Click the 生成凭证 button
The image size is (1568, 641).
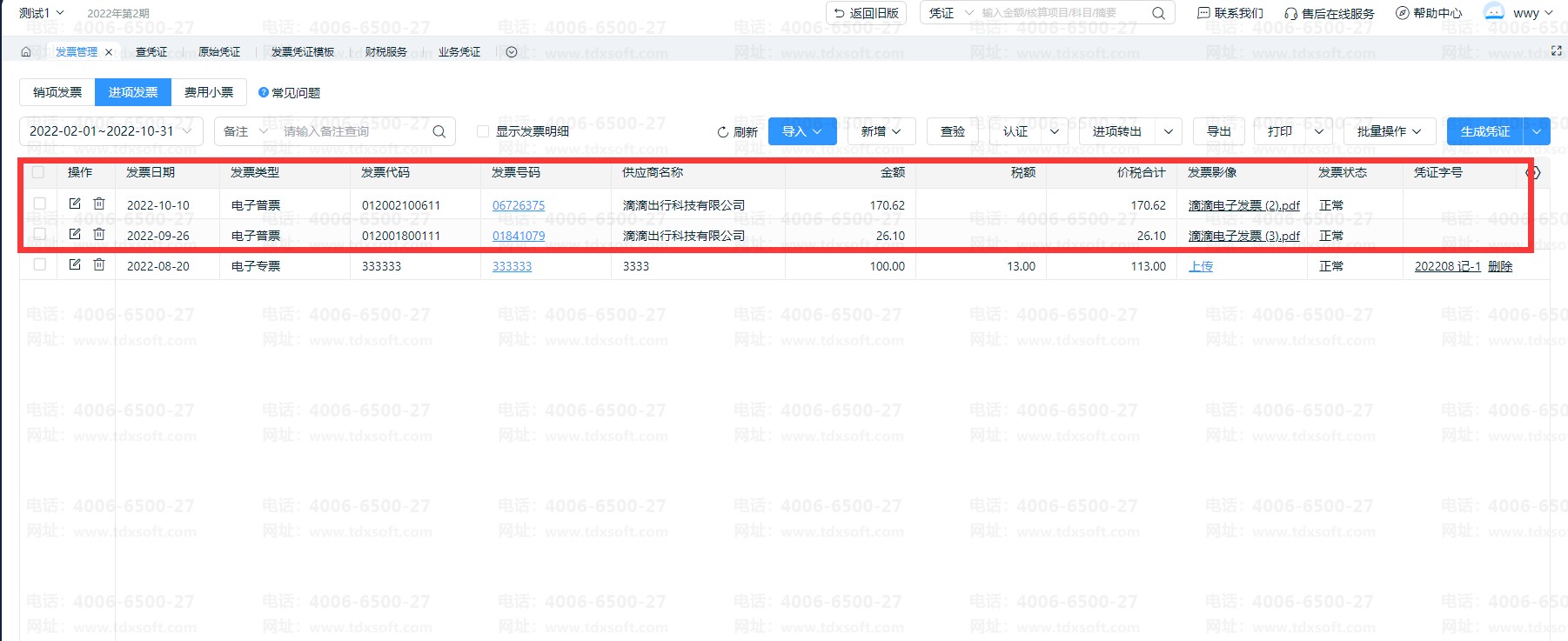click(1484, 131)
